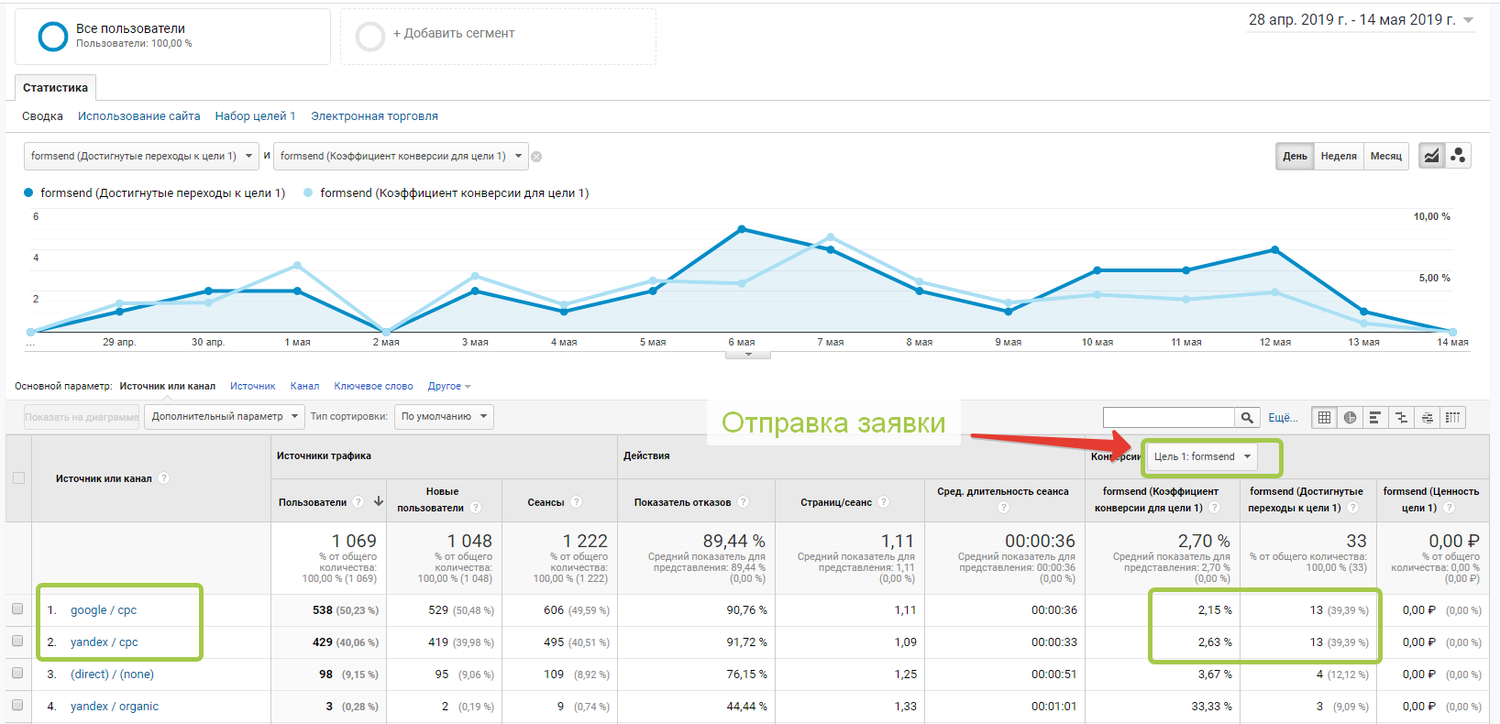Switch to the comparison view icon
Image resolution: width=1500 pixels, height=724 pixels.
coord(1402,418)
